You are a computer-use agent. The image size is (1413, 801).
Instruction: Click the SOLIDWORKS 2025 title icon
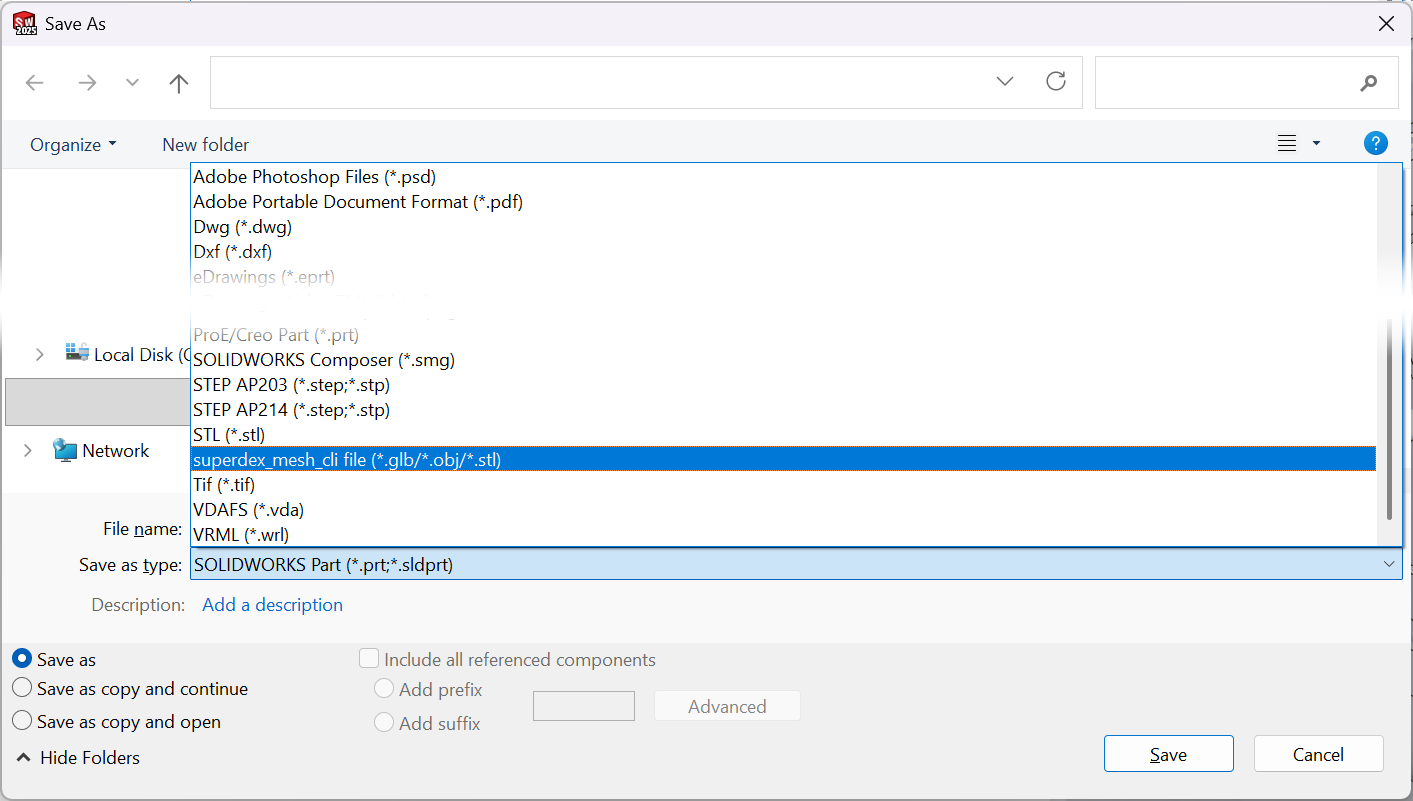[25, 24]
